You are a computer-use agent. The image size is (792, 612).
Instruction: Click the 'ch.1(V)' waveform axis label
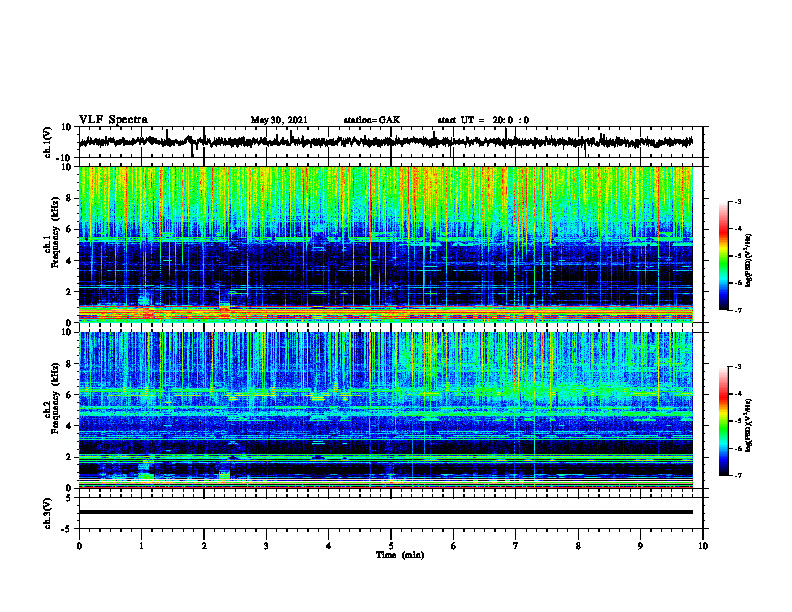tap(48, 142)
